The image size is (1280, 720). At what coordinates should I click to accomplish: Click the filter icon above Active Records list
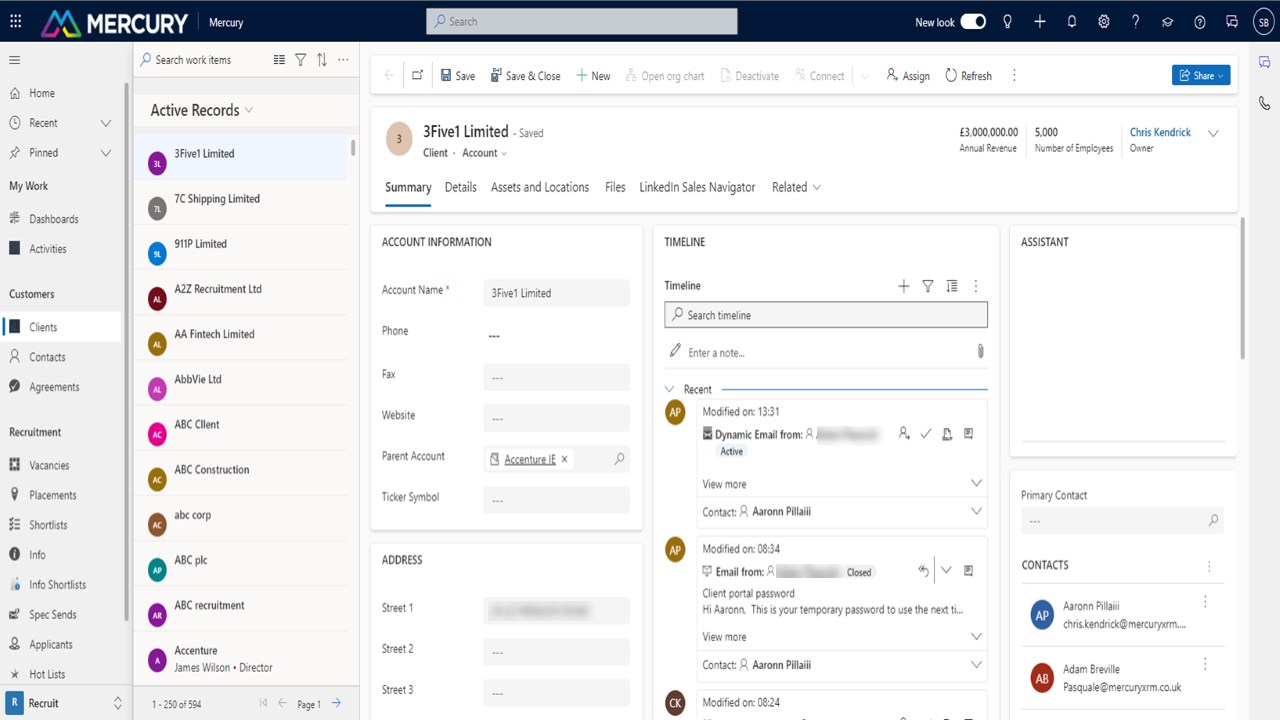pyautogui.click(x=300, y=60)
